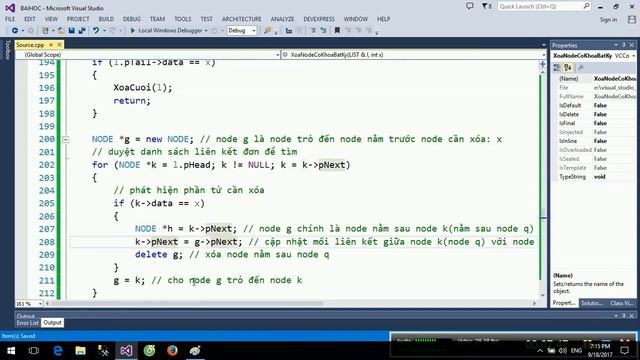Screen dimensions: 640x360
Task: Toggle a bookmark with the Bookmark icon
Action: point(337,31)
